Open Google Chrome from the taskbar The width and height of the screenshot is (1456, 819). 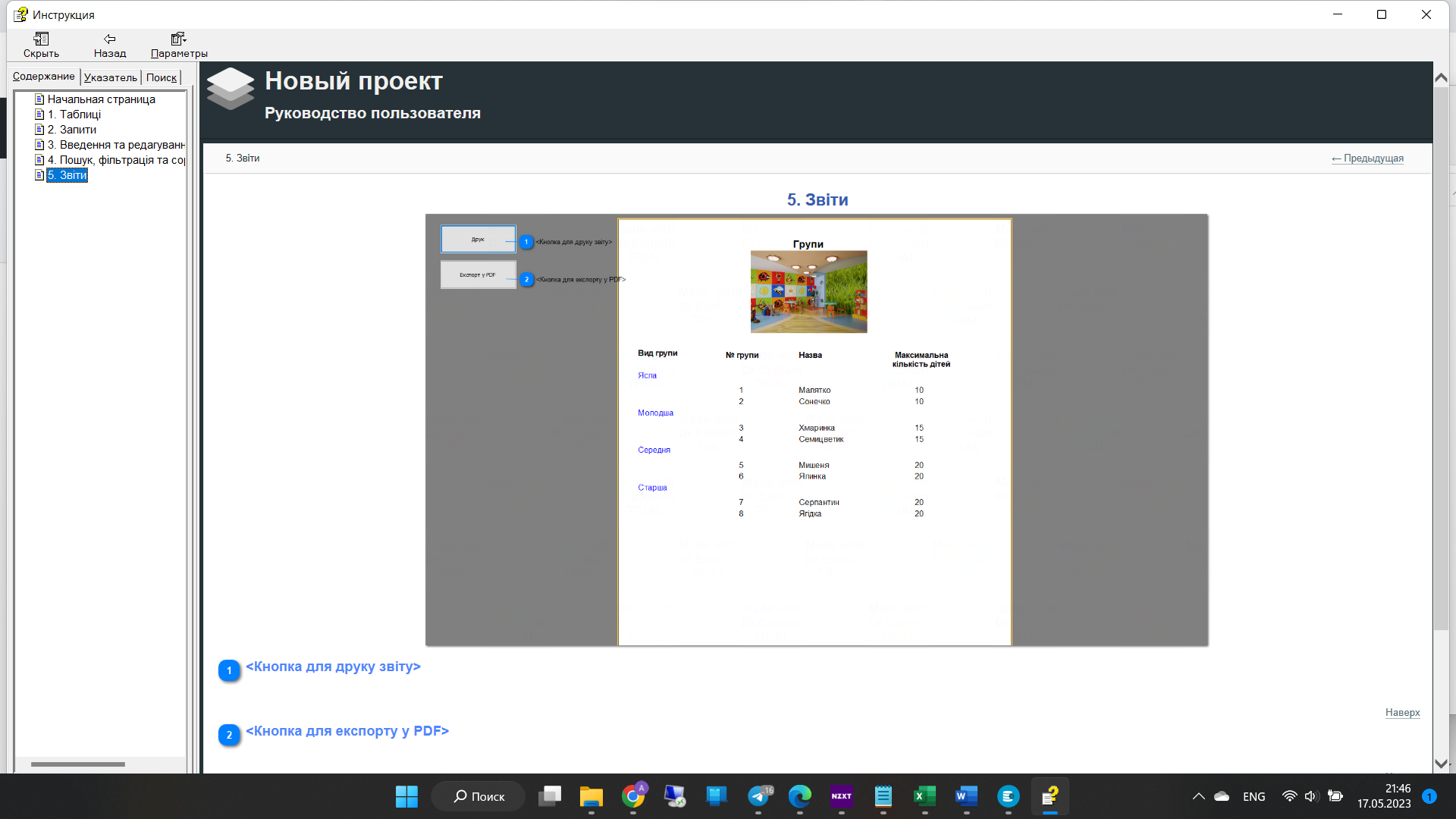coord(634,796)
